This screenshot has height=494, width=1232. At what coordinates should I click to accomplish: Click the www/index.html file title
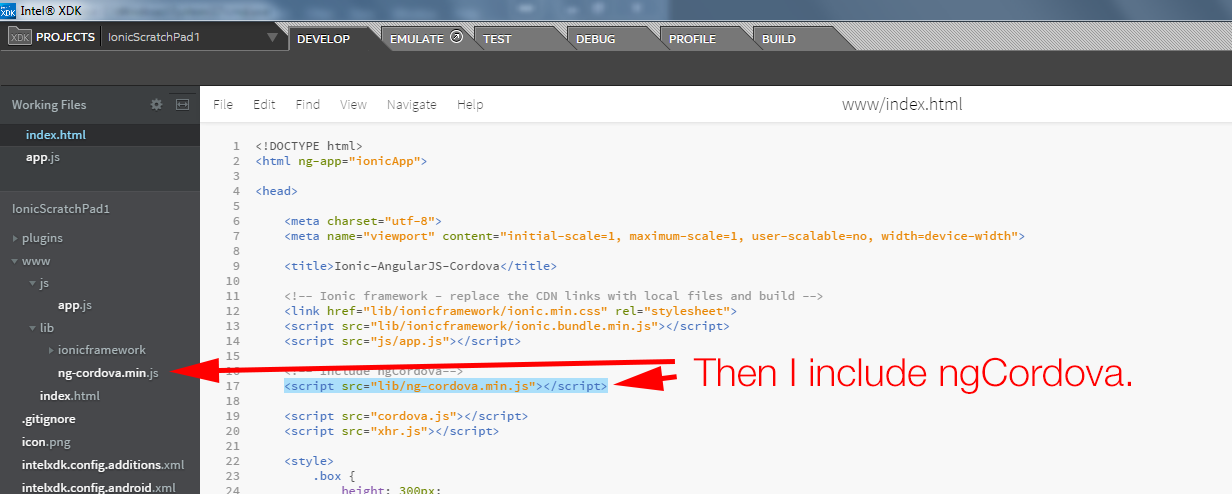(x=902, y=104)
